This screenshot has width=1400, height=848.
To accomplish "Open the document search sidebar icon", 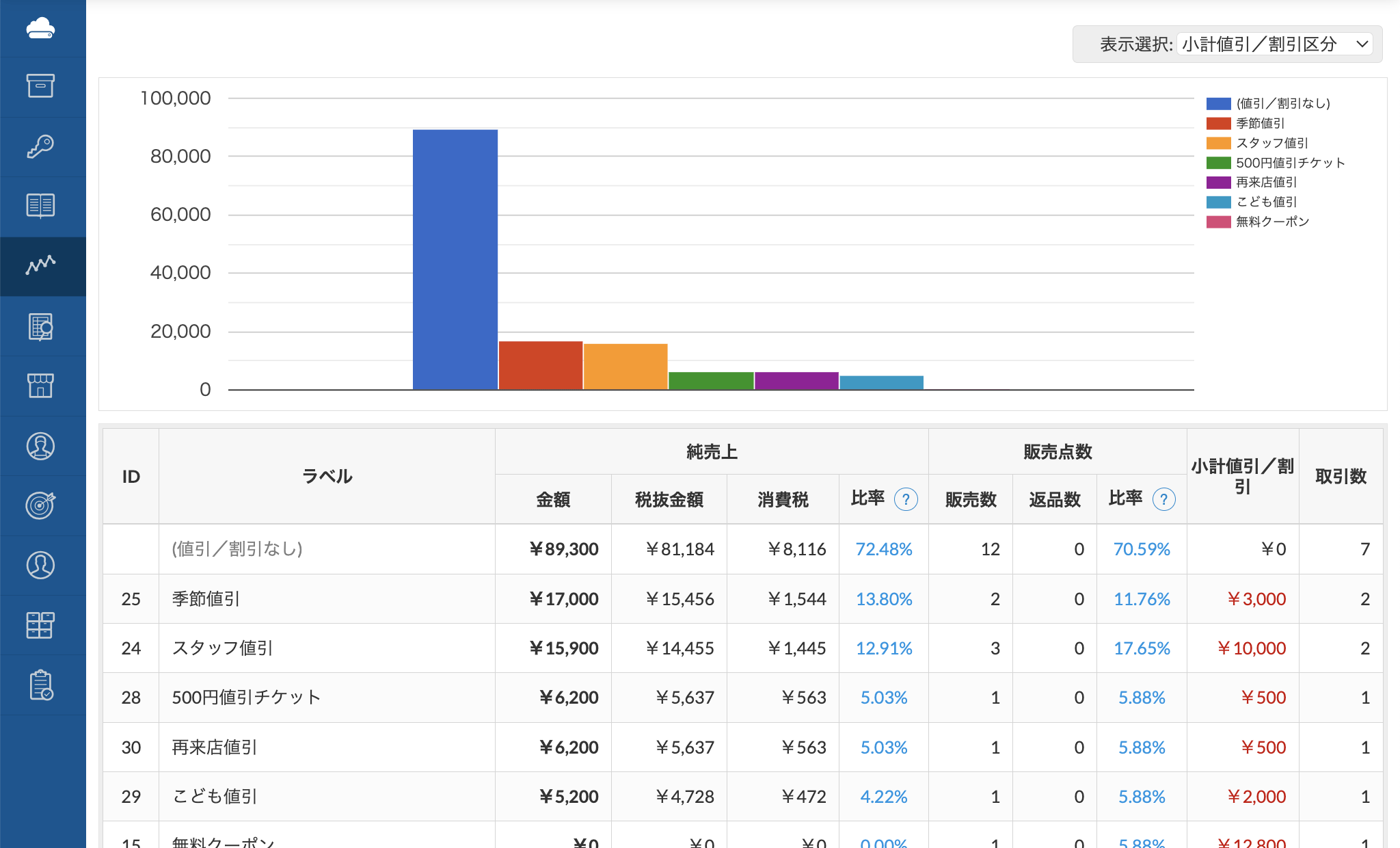I will 40,326.
